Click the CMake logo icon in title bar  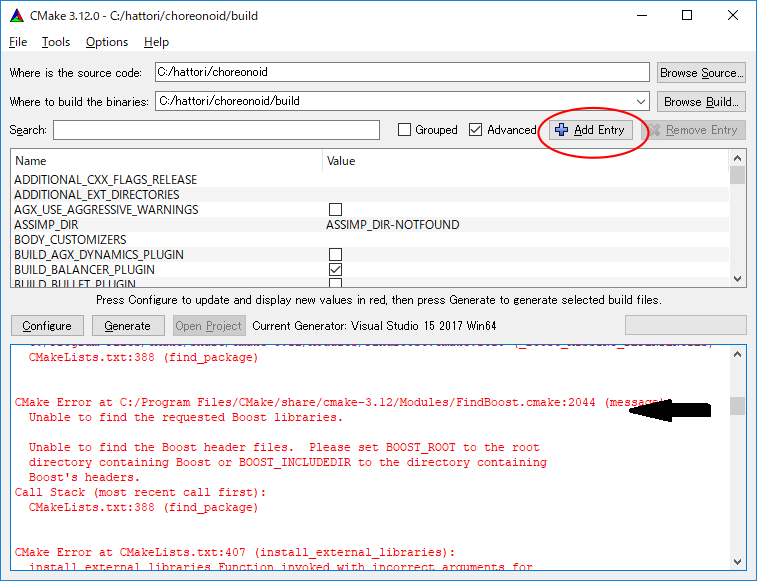coord(16,15)
